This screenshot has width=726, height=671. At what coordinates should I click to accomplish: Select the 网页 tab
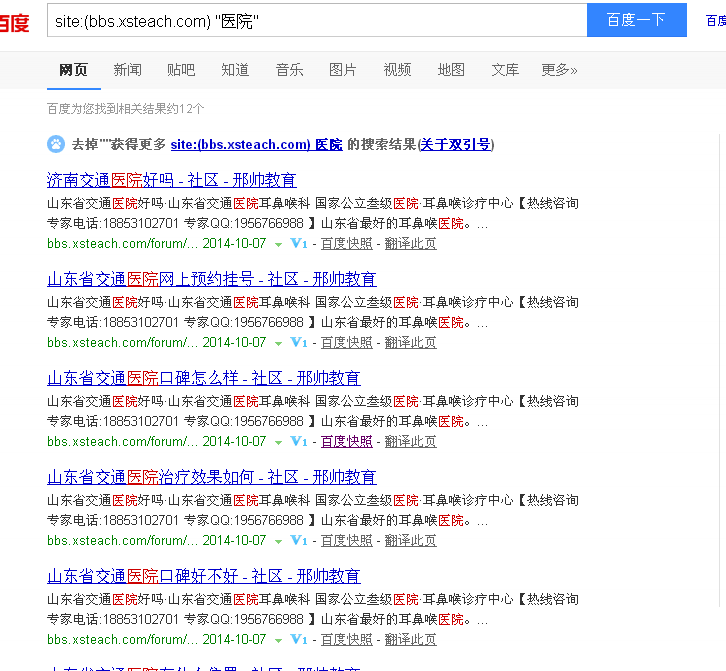74,70
